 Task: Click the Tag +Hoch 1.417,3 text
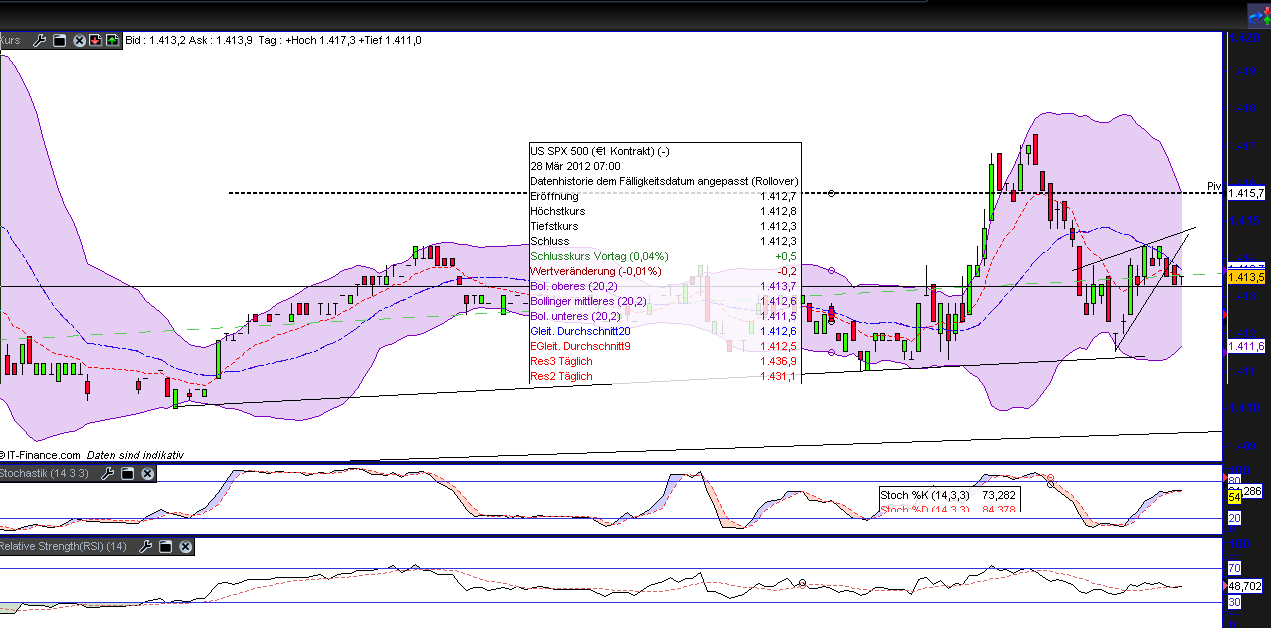point(306,40)
